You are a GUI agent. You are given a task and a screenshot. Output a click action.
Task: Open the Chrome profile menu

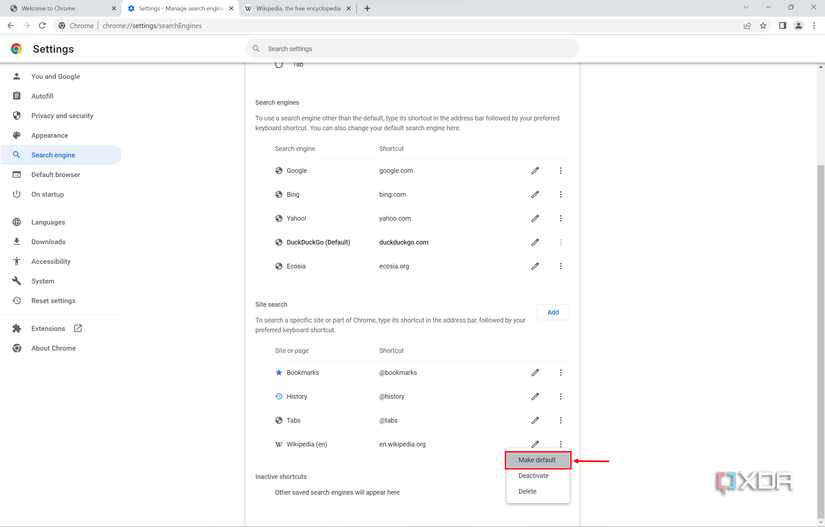click(x=798, y=25)
